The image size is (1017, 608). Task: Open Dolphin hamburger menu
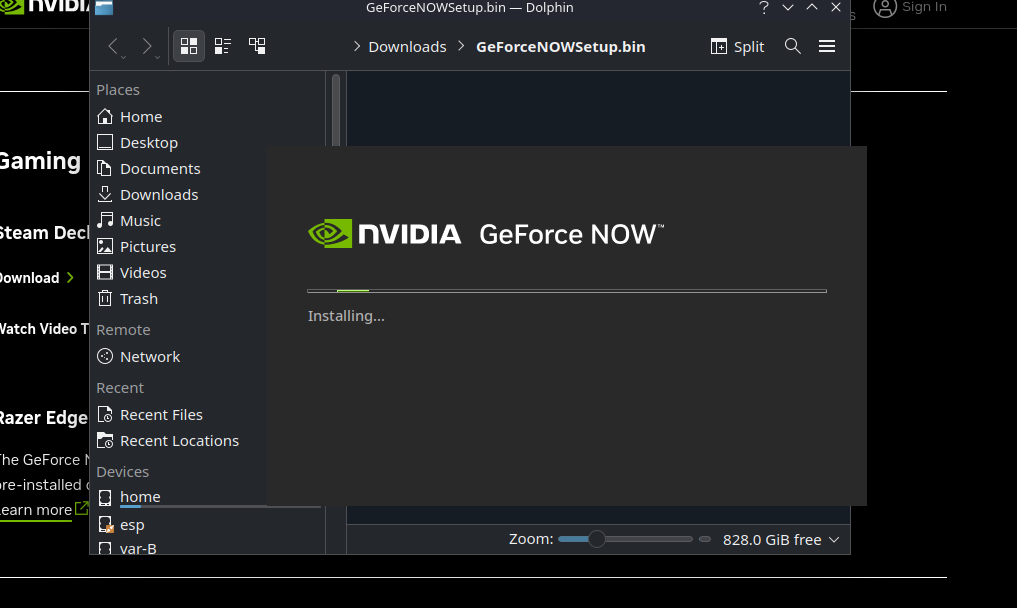click(x=827, y=46)
